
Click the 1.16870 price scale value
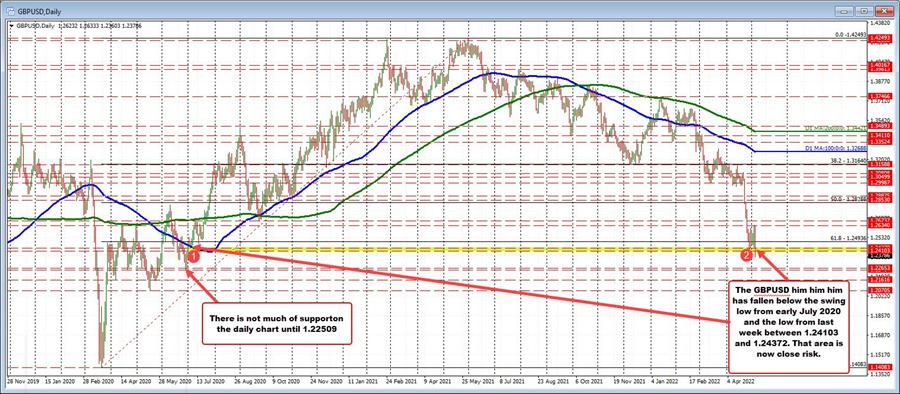pos(881,335)
